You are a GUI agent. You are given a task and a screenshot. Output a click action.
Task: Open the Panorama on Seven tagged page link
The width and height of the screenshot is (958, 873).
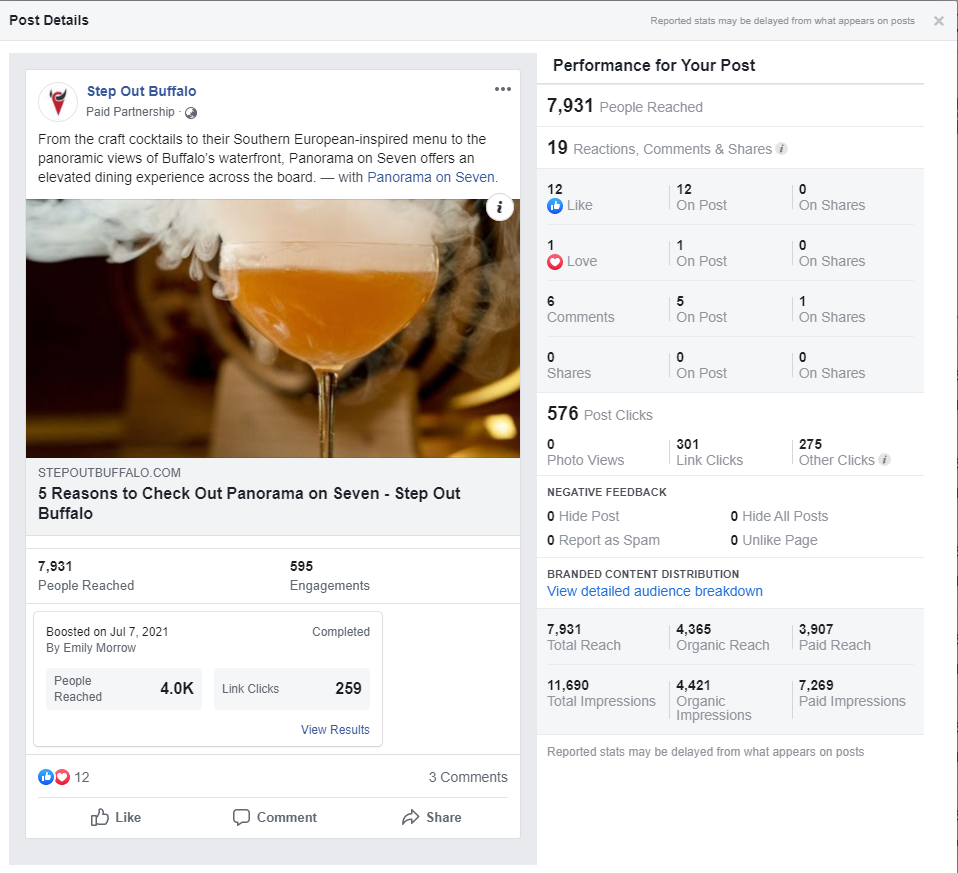431,177
